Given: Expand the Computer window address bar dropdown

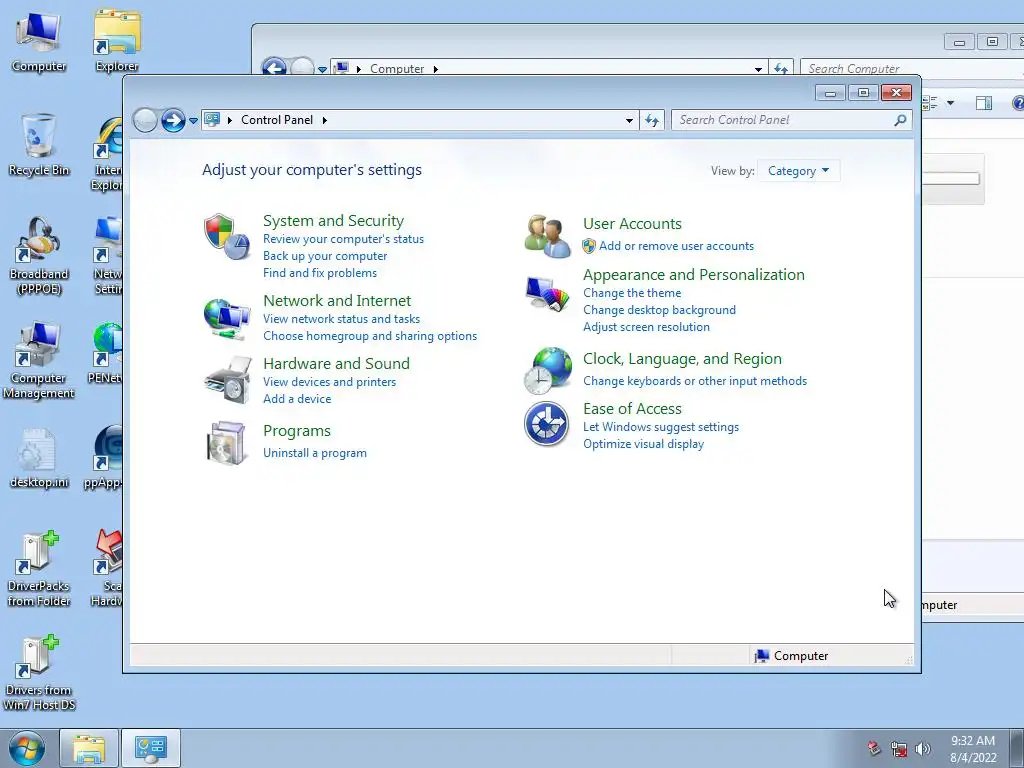Looking at the screenshot, I should [x=758, y=69].
